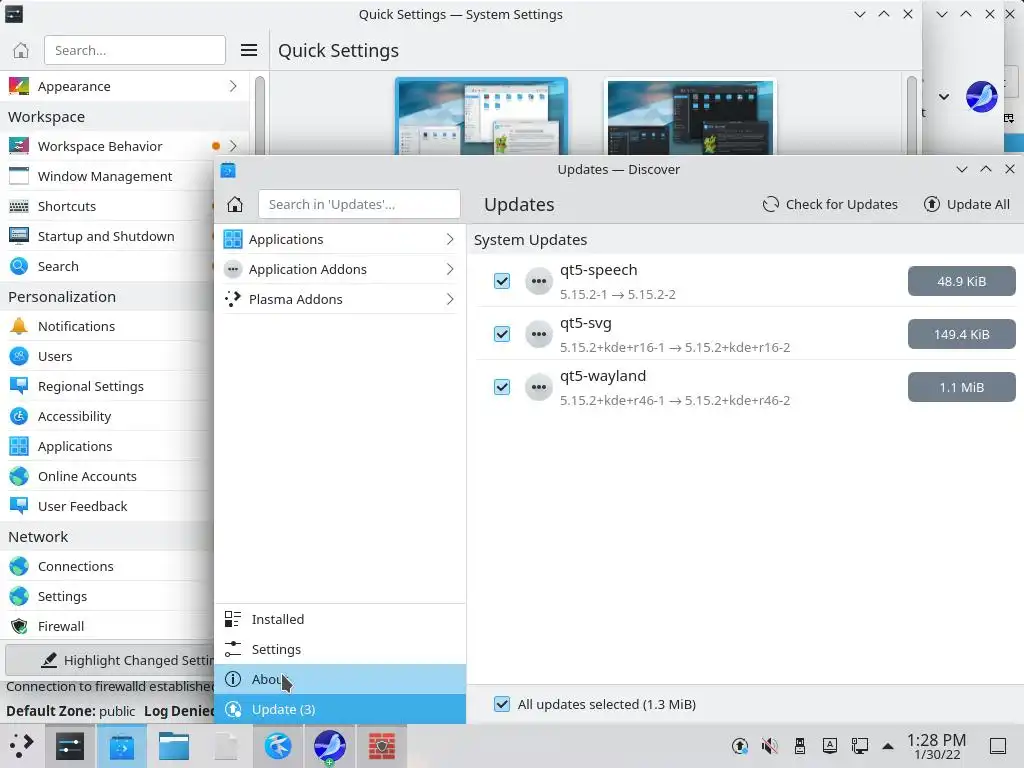Screen dimensions: 1024x768
Task: Click qt5-svg 149.4 KiB size button
Action: point(961,334)
